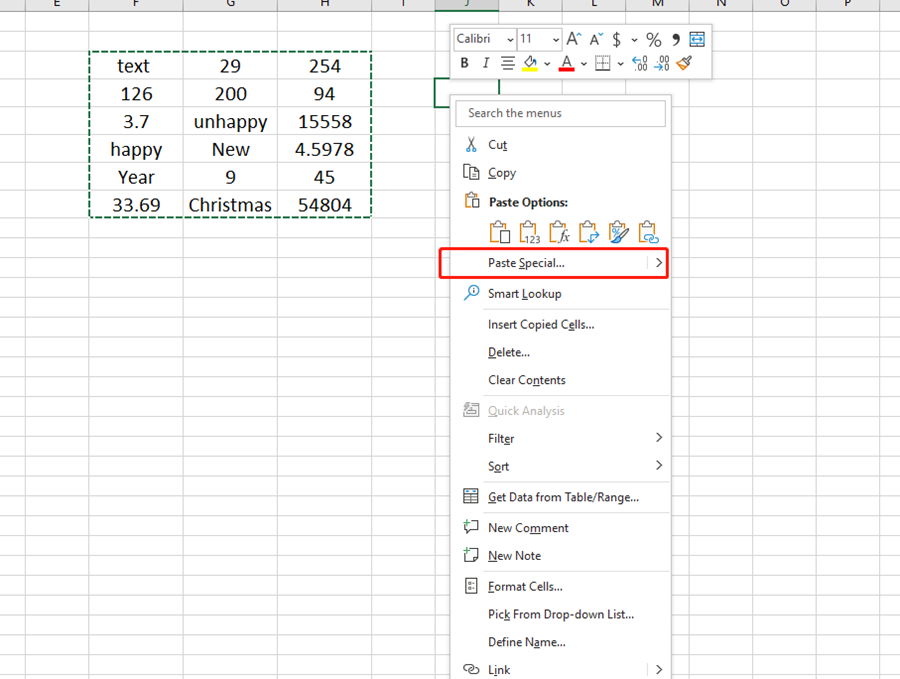
Task: Expand Paste Special submenu arrow
Action: pyautogui.click(x=658, y=263)
